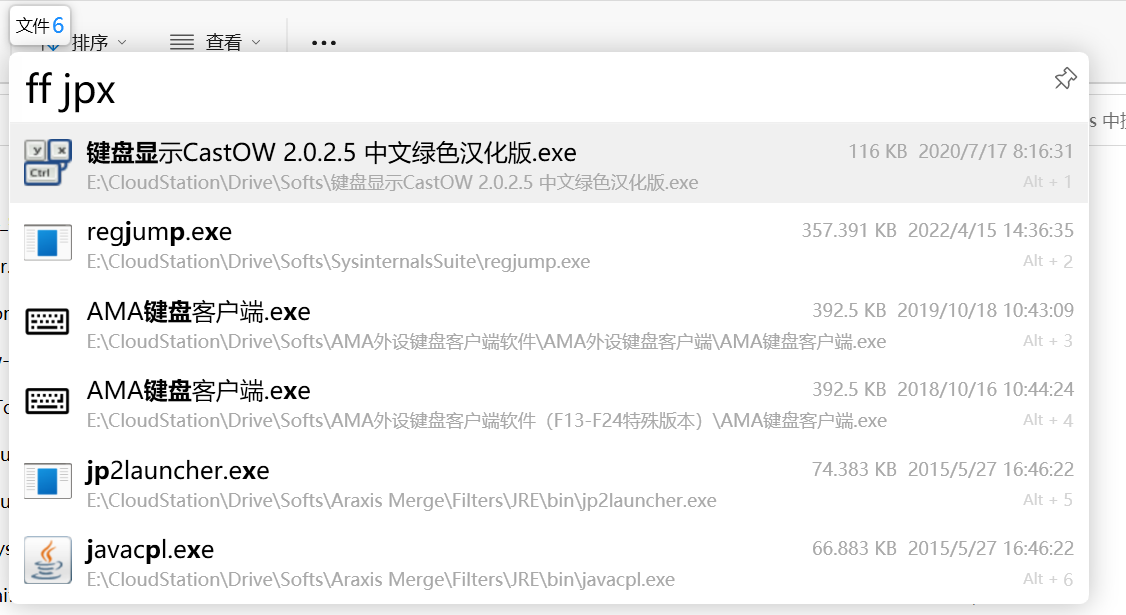Click the regjump.exe file icon
Screen dimensions: 1126x615
coord(47,243)
